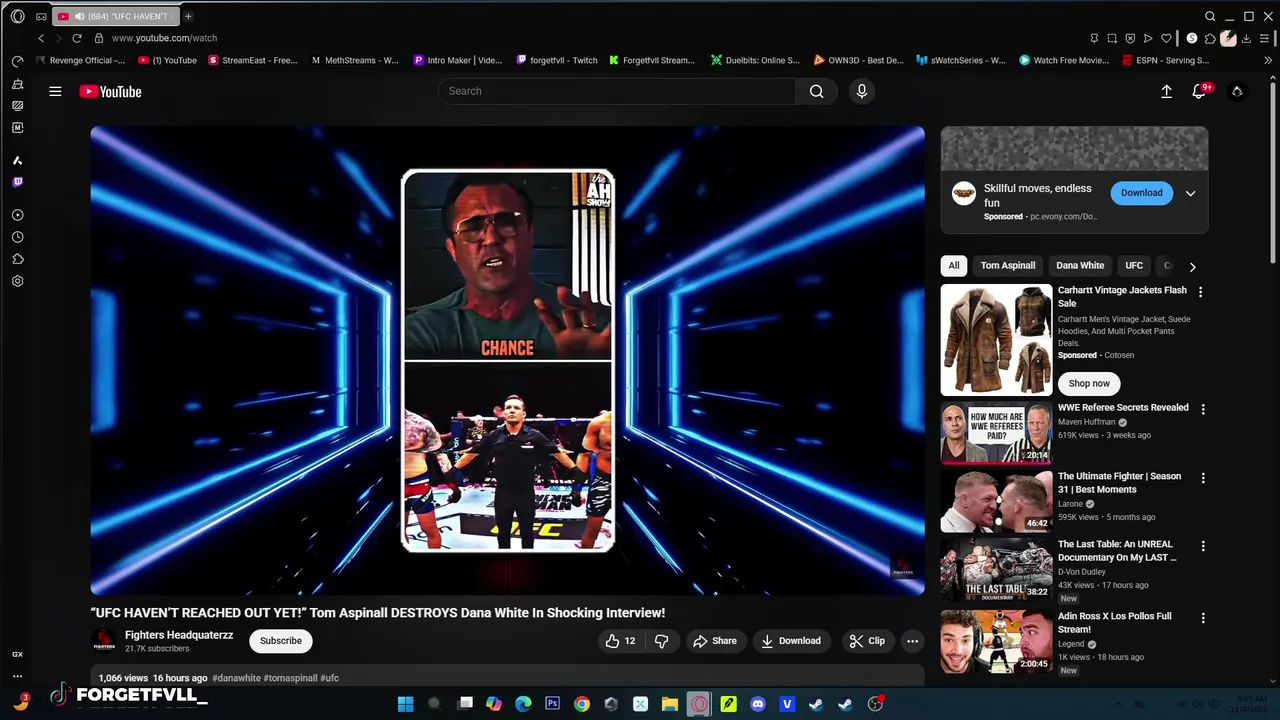Open the YouTube upload/create icon
The width and height of the screenshot is (1280, 720).
point(1166,91)
